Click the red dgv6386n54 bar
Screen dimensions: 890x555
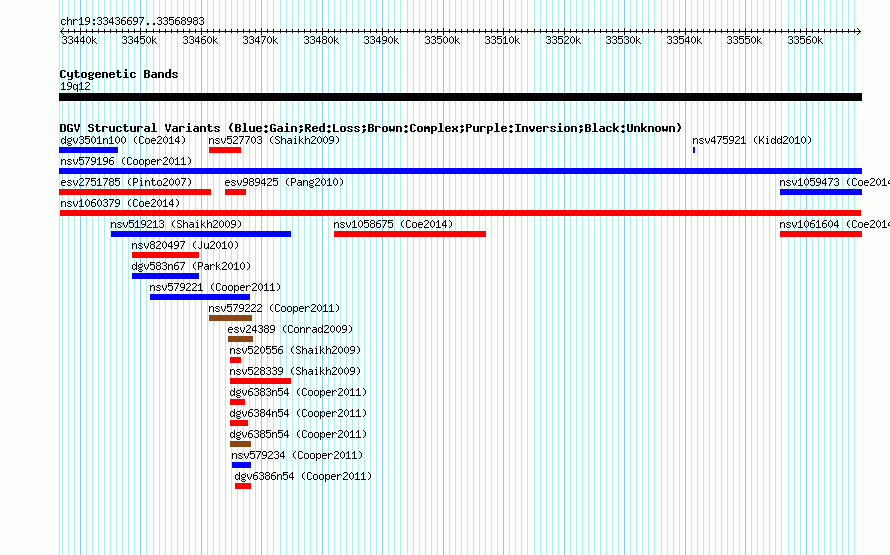[243, 486]
